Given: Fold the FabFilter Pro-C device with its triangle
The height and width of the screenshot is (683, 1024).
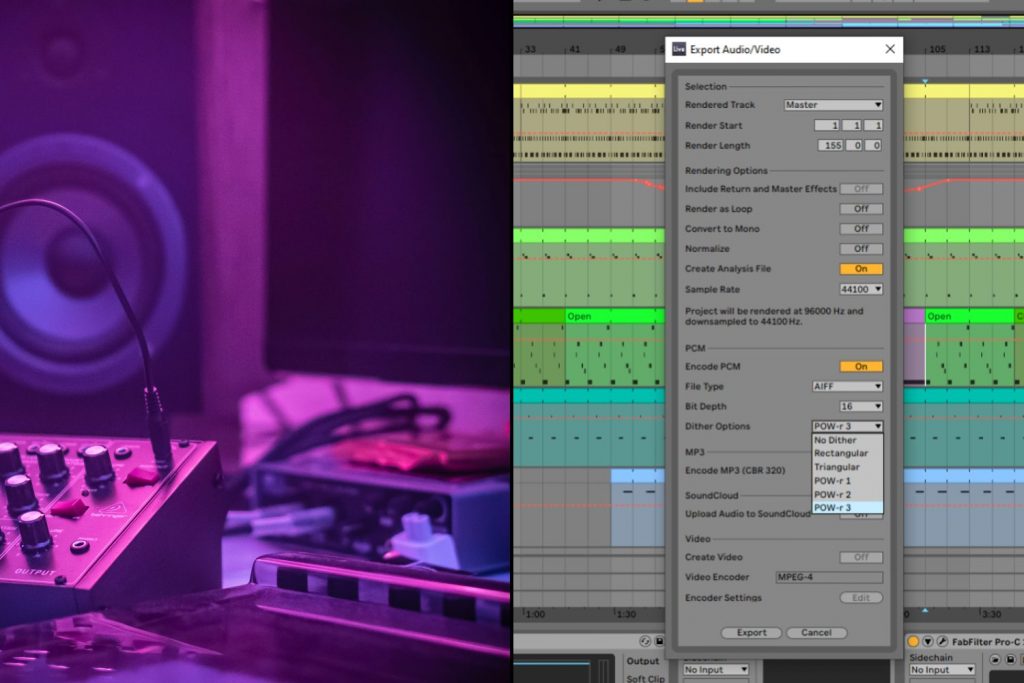Looking at the screenshot, I should click(x=927, y=641).
